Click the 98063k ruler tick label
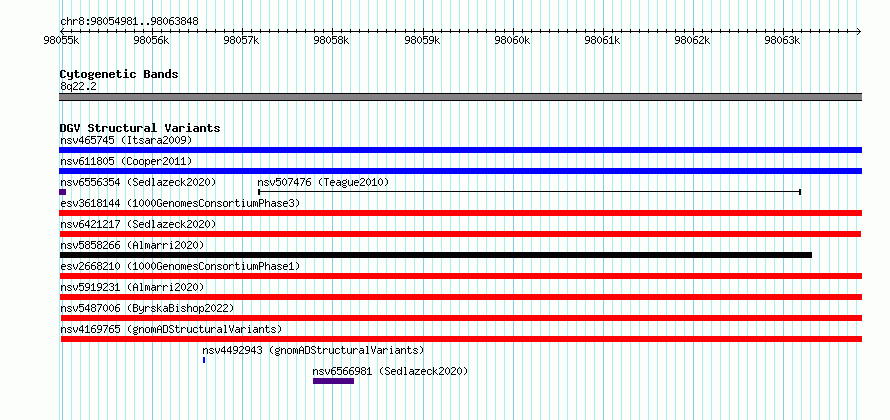Screen dimensions: 890x420 tap(783, 41)
